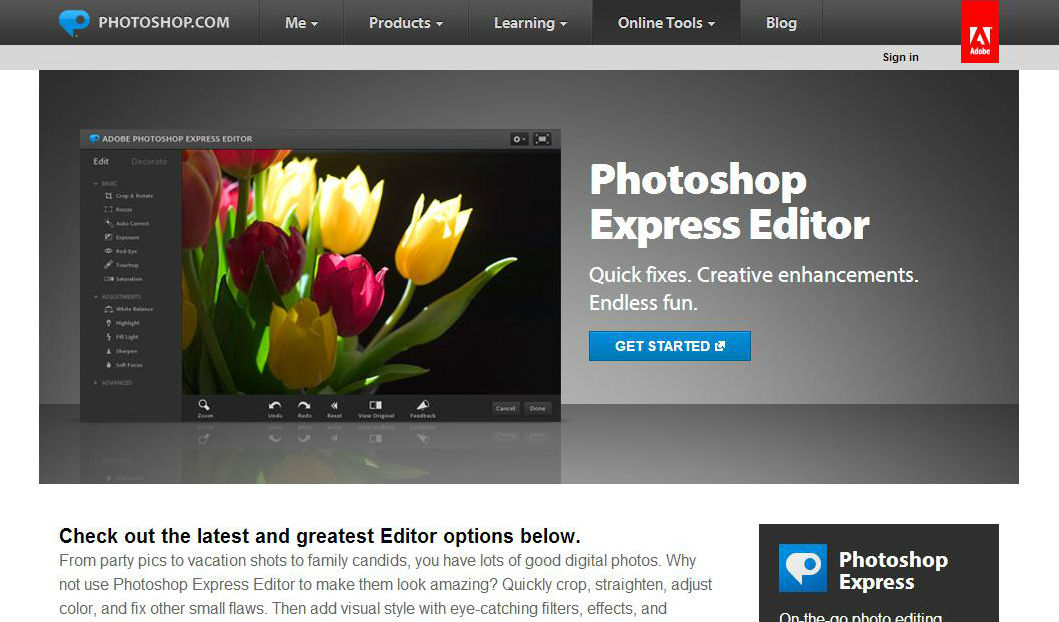This screenshot has width=1059, height=622.
Task: Click the blue Photoshop Express app icon
Action: point(802,568)
